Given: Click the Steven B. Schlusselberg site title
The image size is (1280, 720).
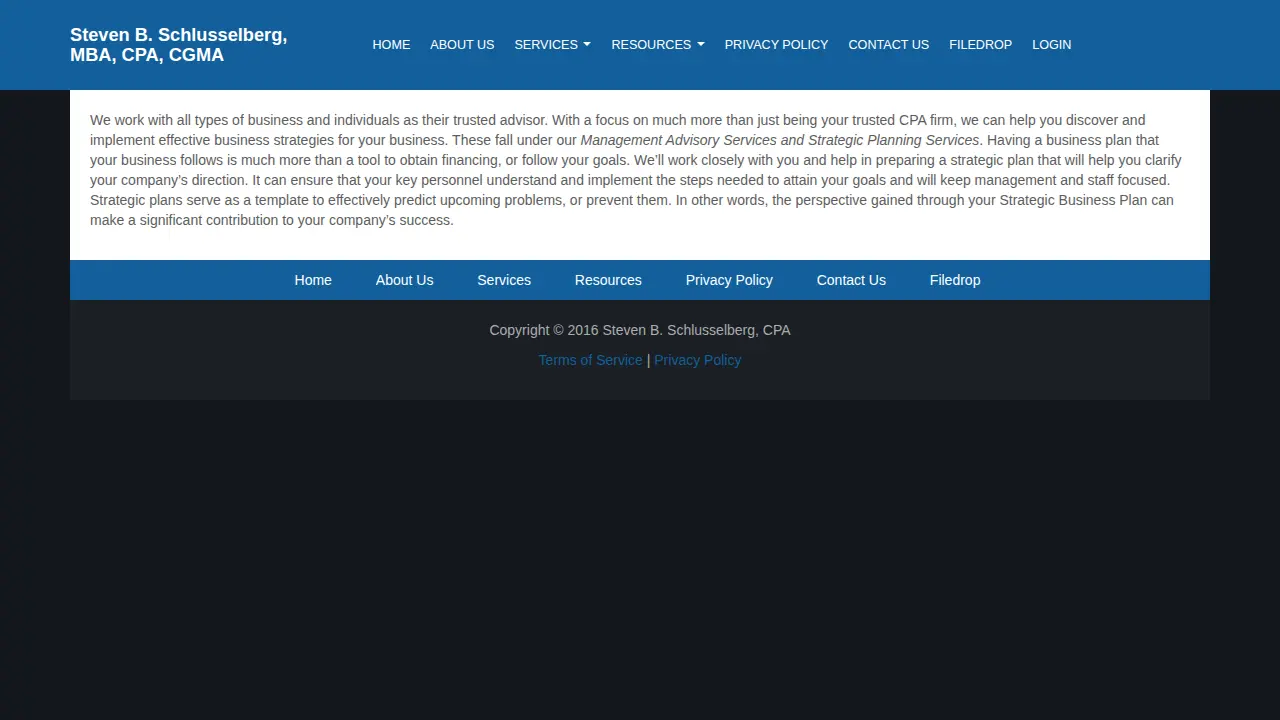Looking at the screenshot, I should point(179,45).
